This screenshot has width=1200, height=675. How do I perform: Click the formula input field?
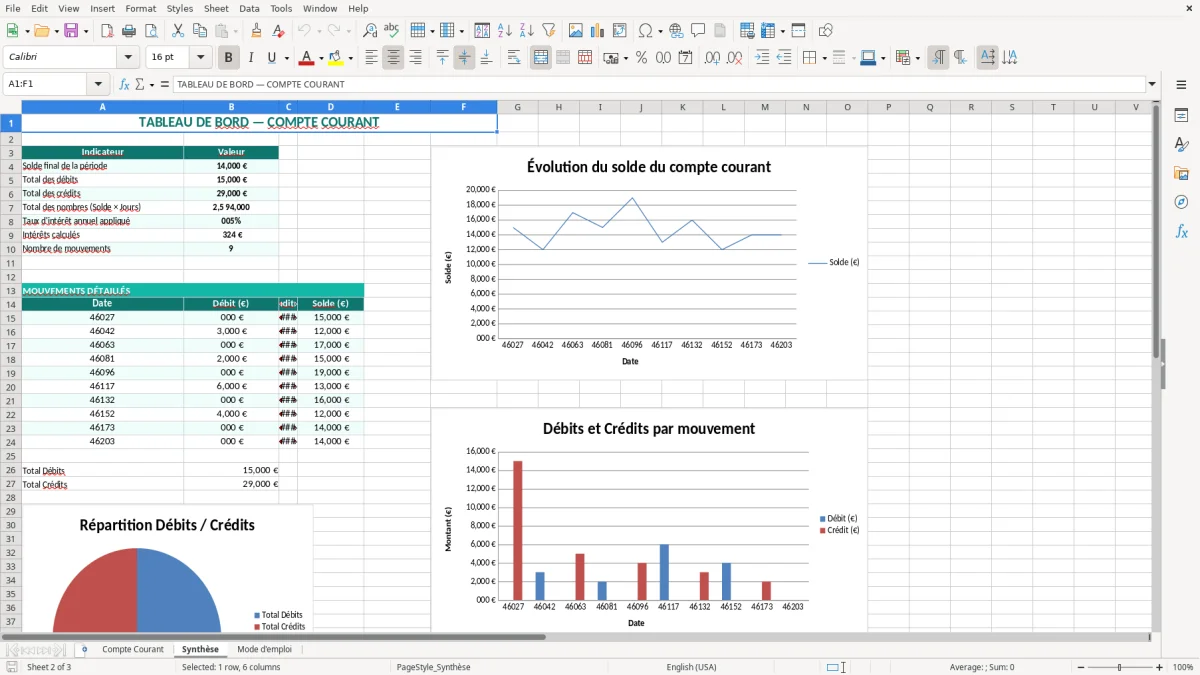(659, 84)
